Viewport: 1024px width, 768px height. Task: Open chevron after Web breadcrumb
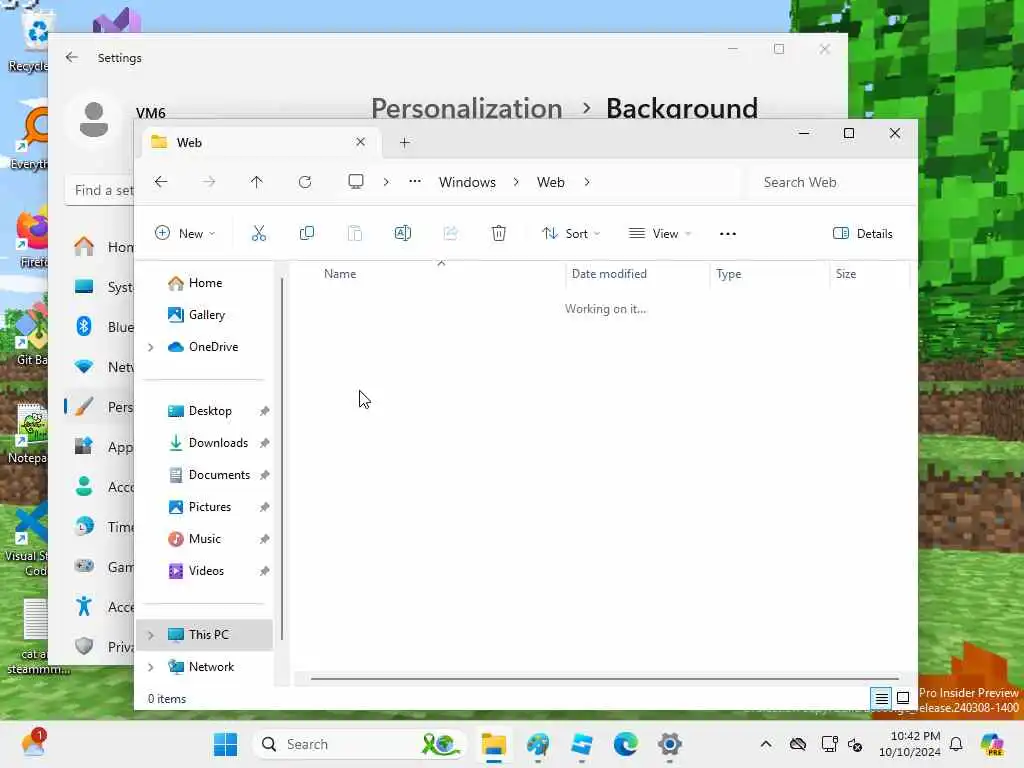(x=587, y=182)
